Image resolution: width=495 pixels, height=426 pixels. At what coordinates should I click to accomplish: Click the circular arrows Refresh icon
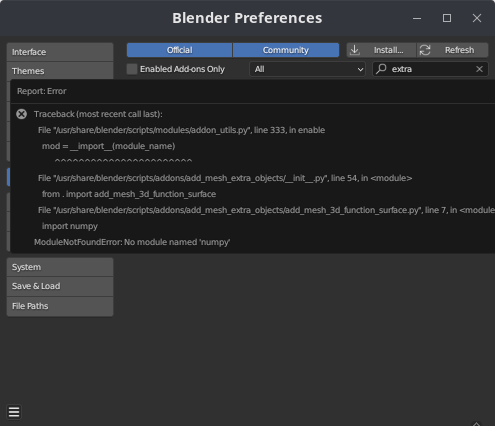[425, 50]
